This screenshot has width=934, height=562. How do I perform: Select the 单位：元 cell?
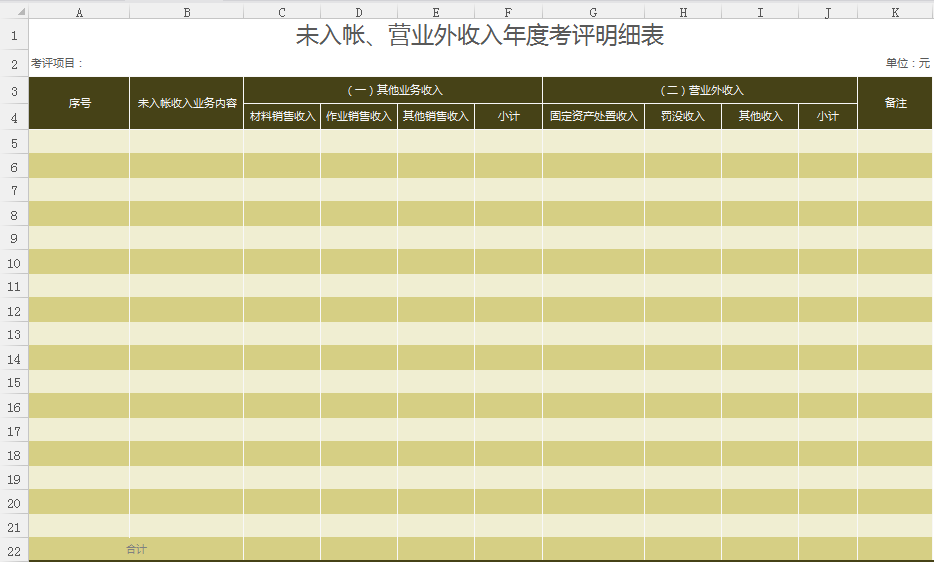(x=906, y=64)
